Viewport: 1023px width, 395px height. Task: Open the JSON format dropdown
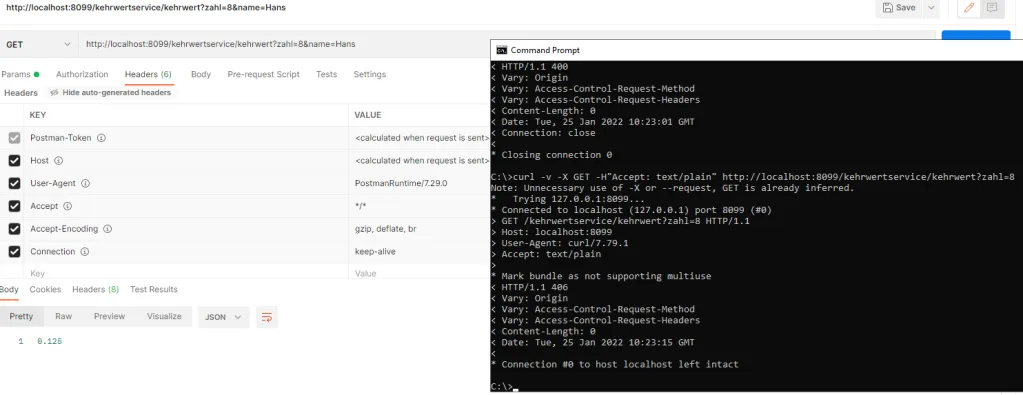pyautogui.click(x=224, y=317)
